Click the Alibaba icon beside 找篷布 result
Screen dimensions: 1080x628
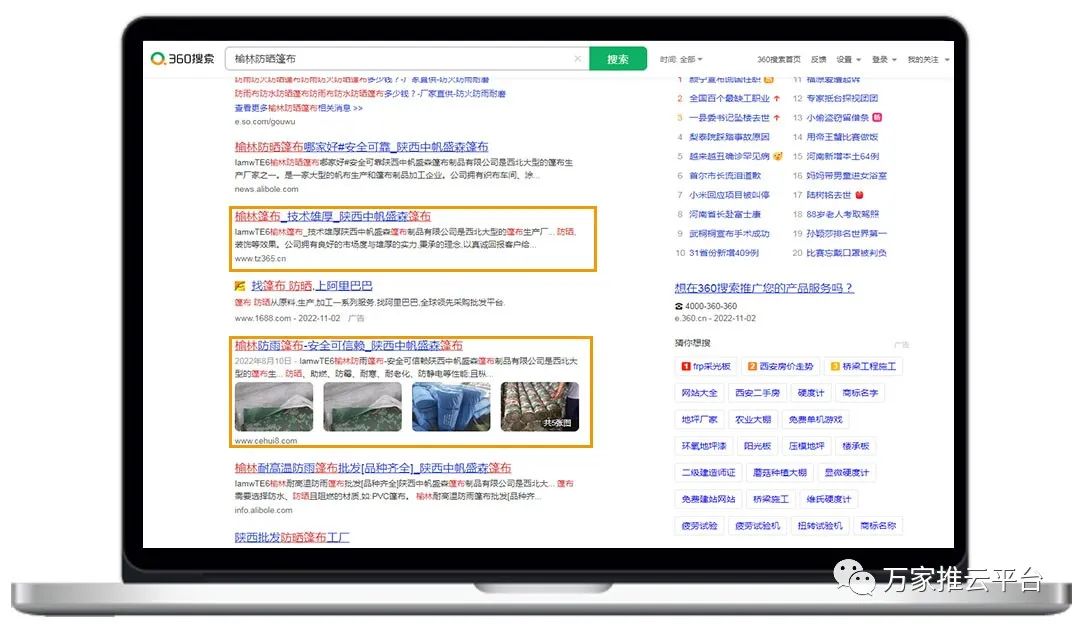(240, 286)
